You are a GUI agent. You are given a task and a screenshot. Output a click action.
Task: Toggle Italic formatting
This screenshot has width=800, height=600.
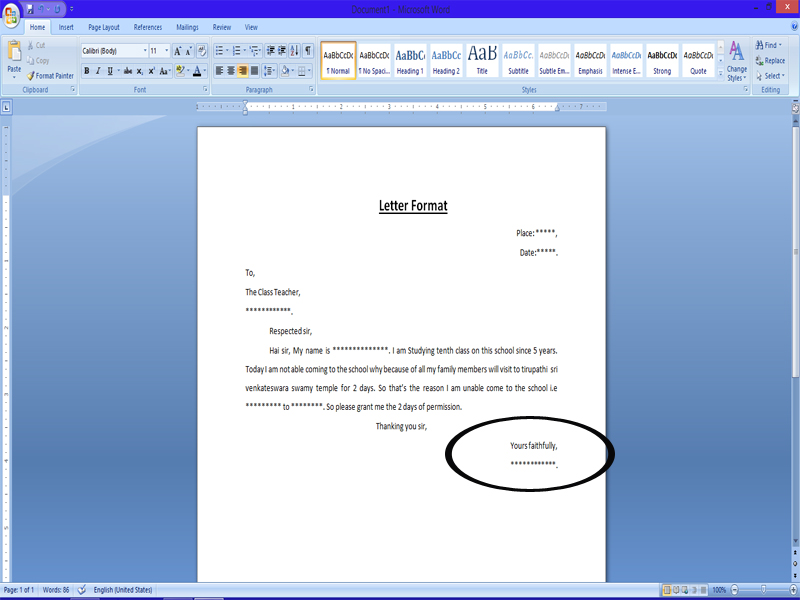point(98,70)
